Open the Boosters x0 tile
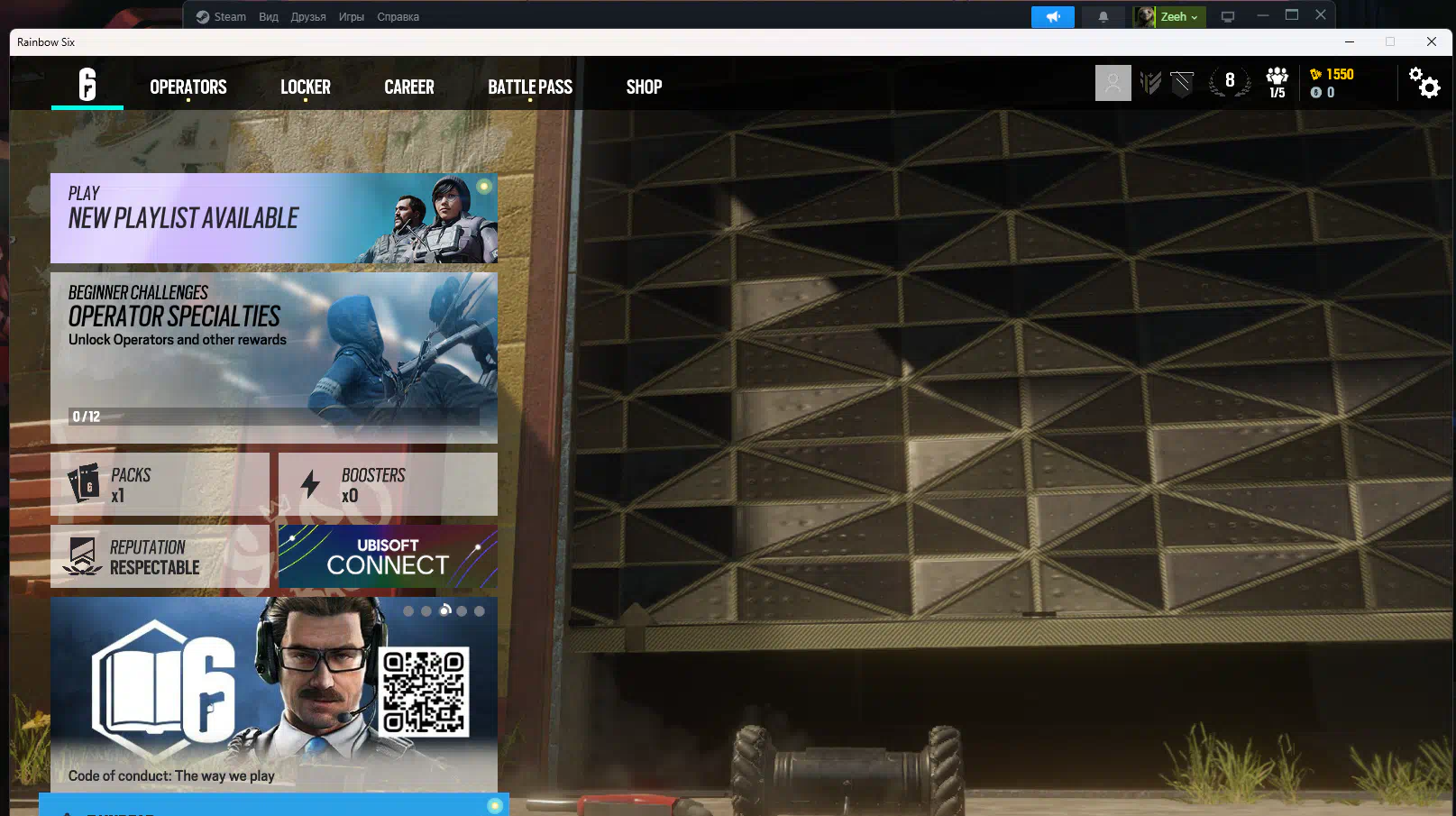This screenshot has width=1456, height=816. click(x=388, y=484)
